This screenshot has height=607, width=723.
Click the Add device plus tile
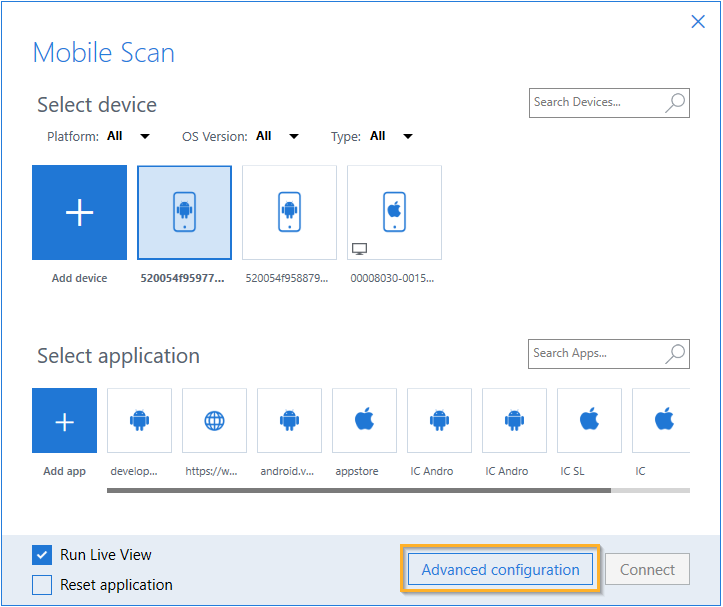(79, 213)
